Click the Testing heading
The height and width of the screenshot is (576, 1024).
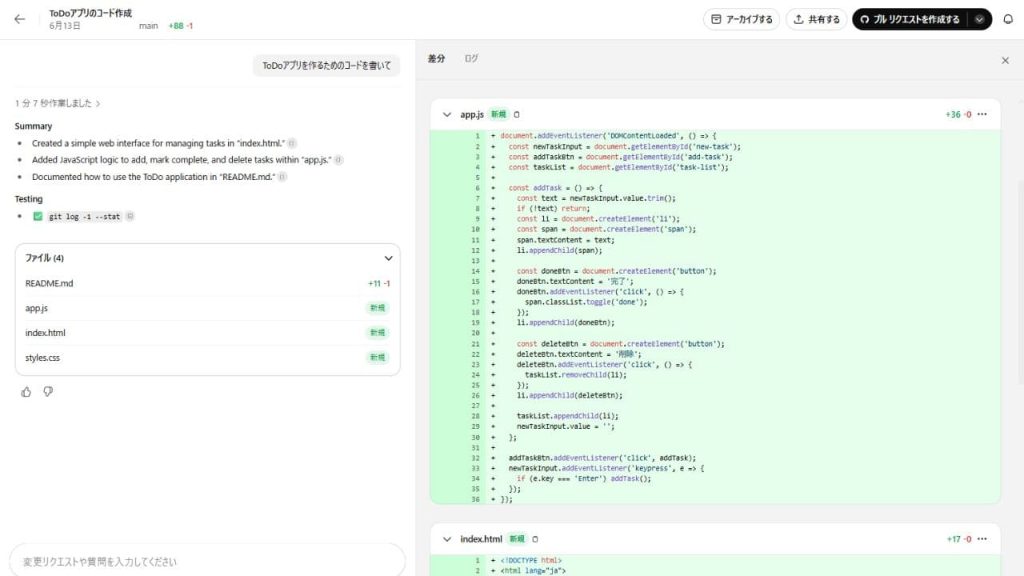click(x=29, y=199)
